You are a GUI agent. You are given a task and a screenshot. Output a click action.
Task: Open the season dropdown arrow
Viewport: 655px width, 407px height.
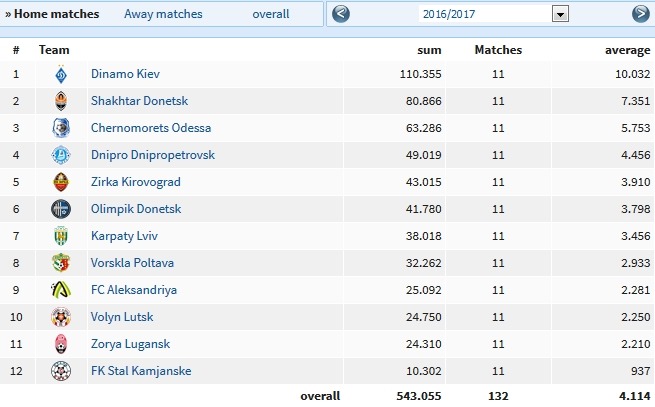(560, 14)
